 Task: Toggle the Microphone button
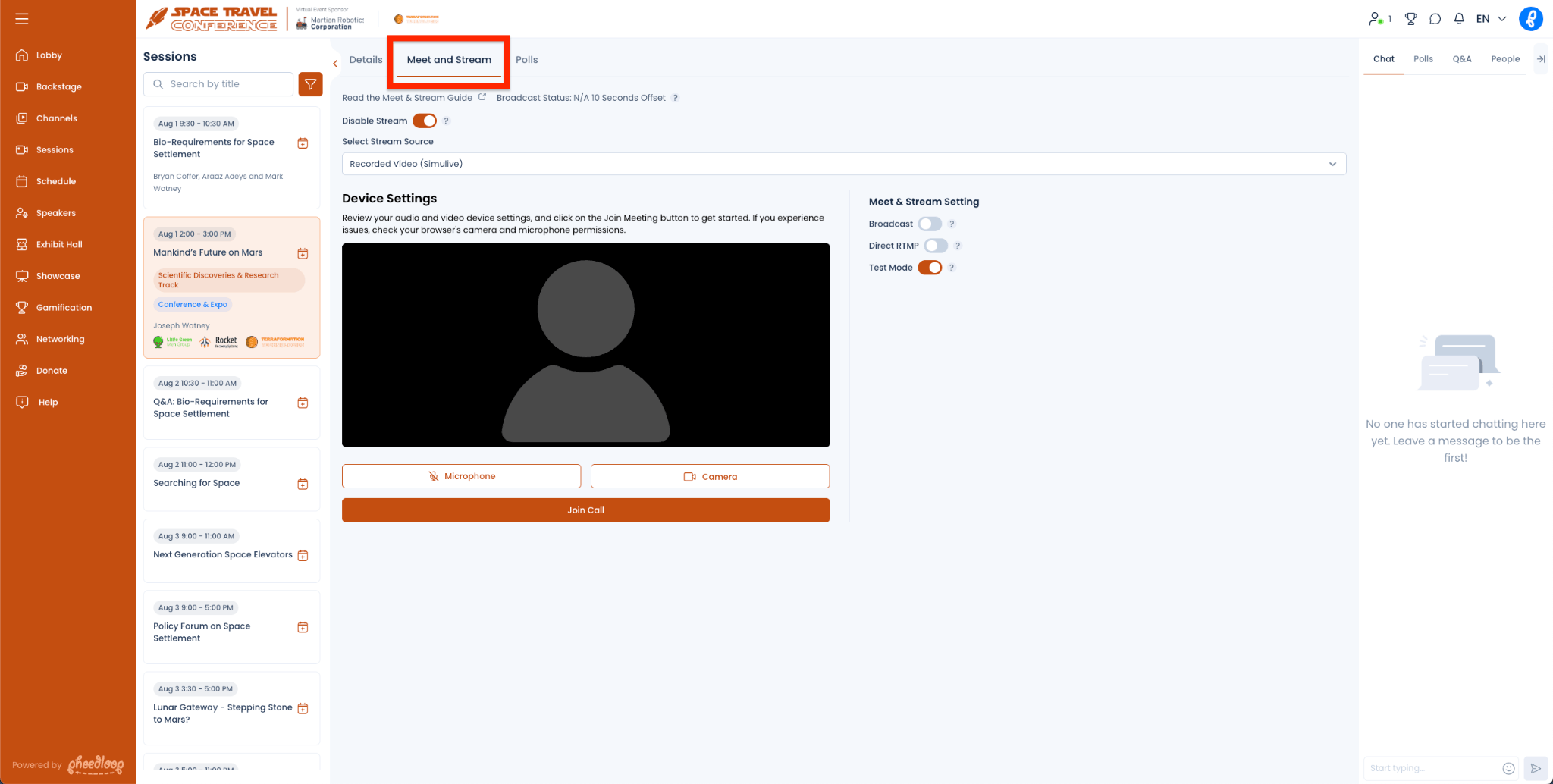point(461,476)
